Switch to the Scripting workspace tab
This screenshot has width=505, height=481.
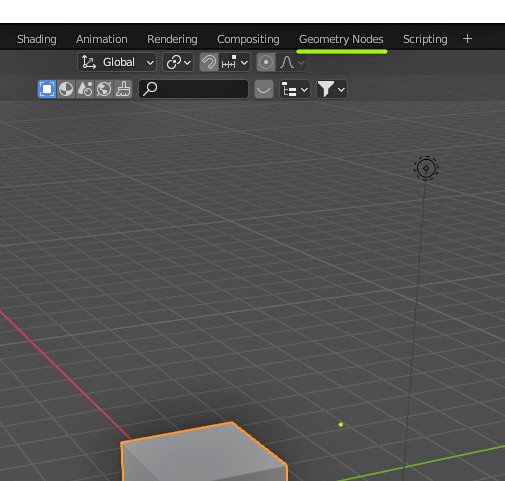425,39
